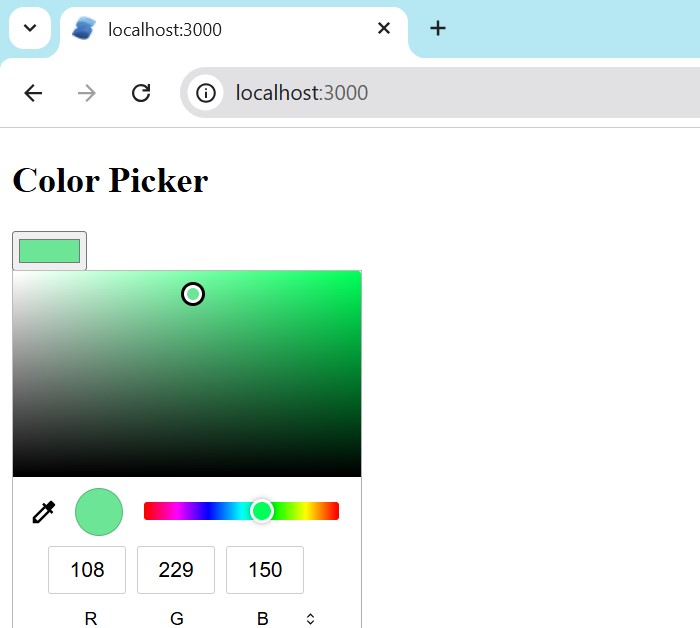Screen dimensions: 700x628
Task: Open the tab search dropdown chevron
Action: (x=30, y=28)
